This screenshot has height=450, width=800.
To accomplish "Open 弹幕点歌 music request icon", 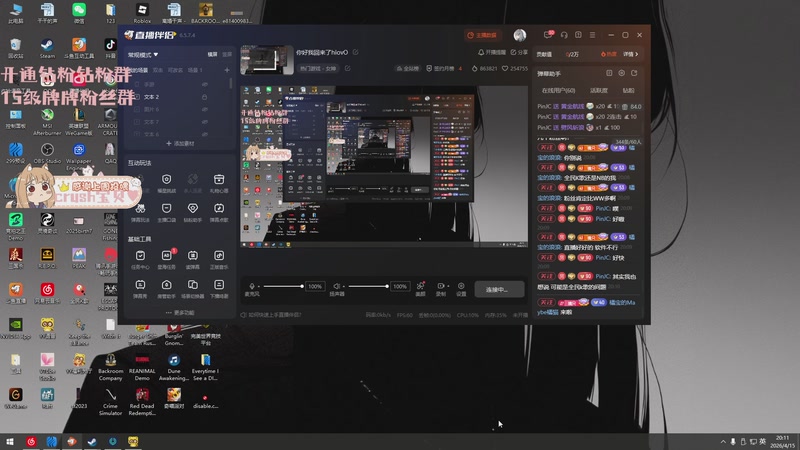I will [219, 209].
